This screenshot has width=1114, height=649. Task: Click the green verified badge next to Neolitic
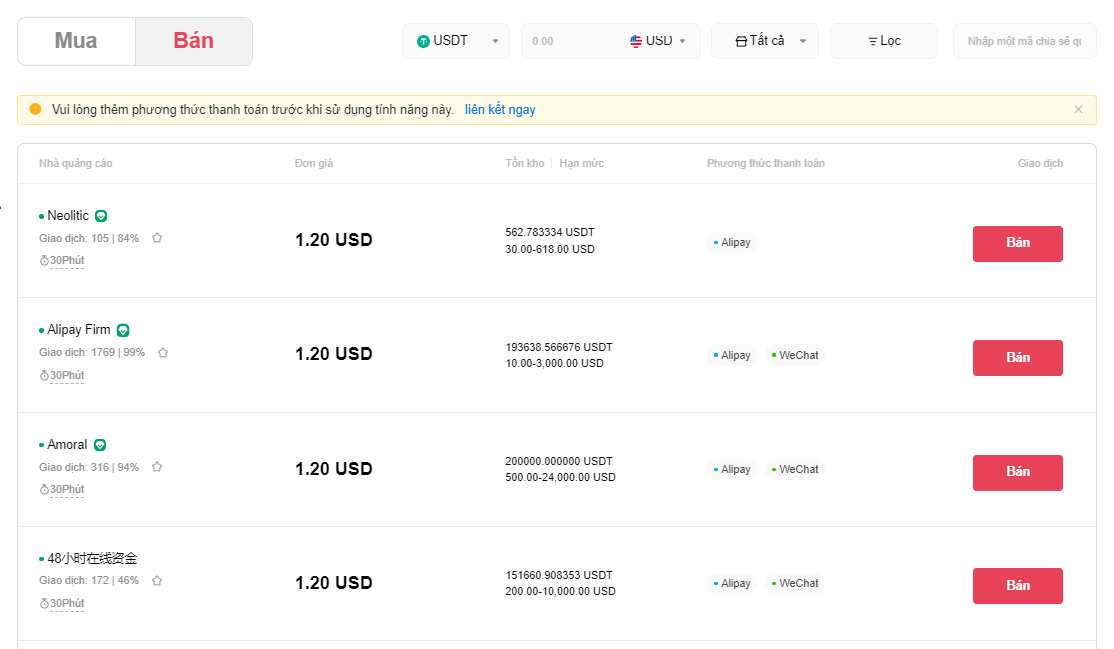point(101,216)
